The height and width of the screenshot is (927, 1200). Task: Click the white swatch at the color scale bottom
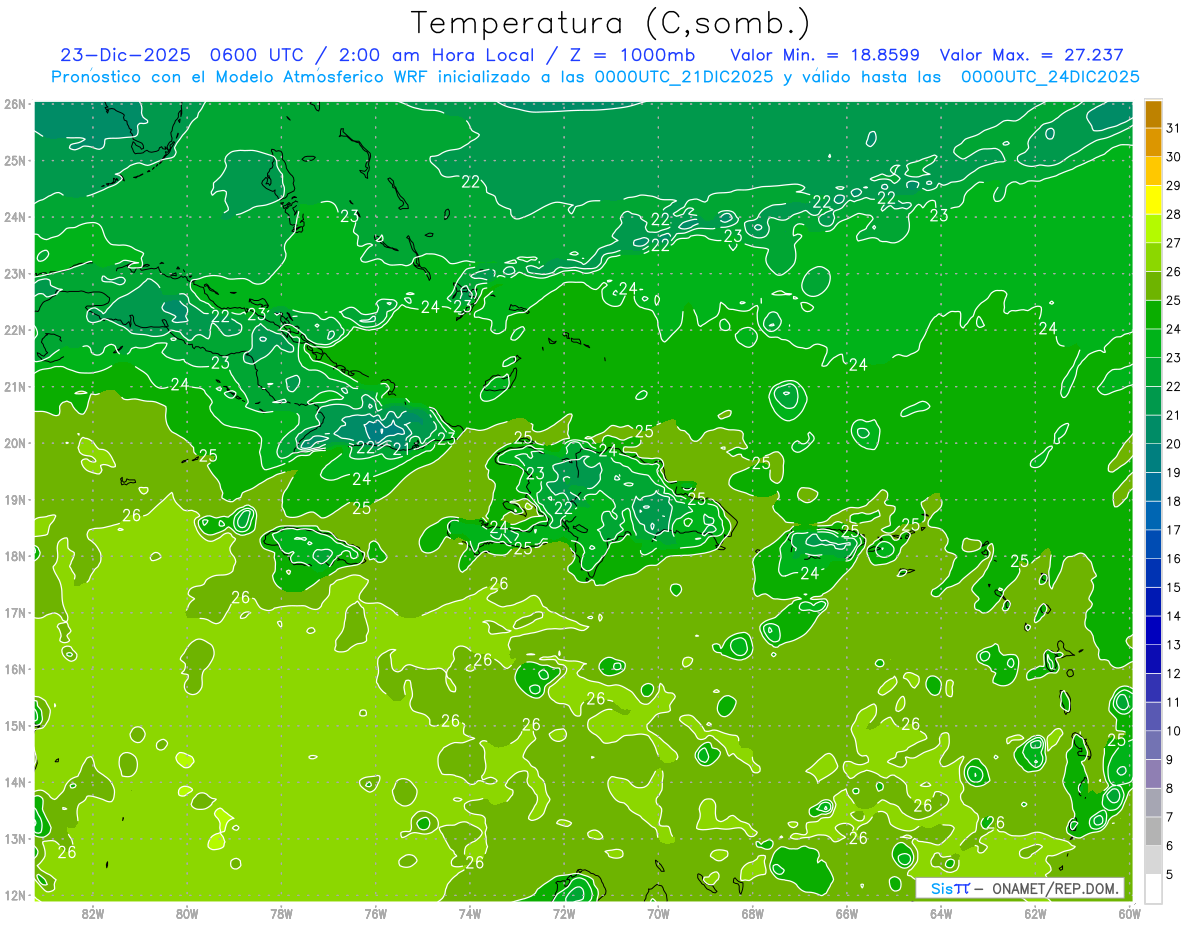click(1153, 887)
